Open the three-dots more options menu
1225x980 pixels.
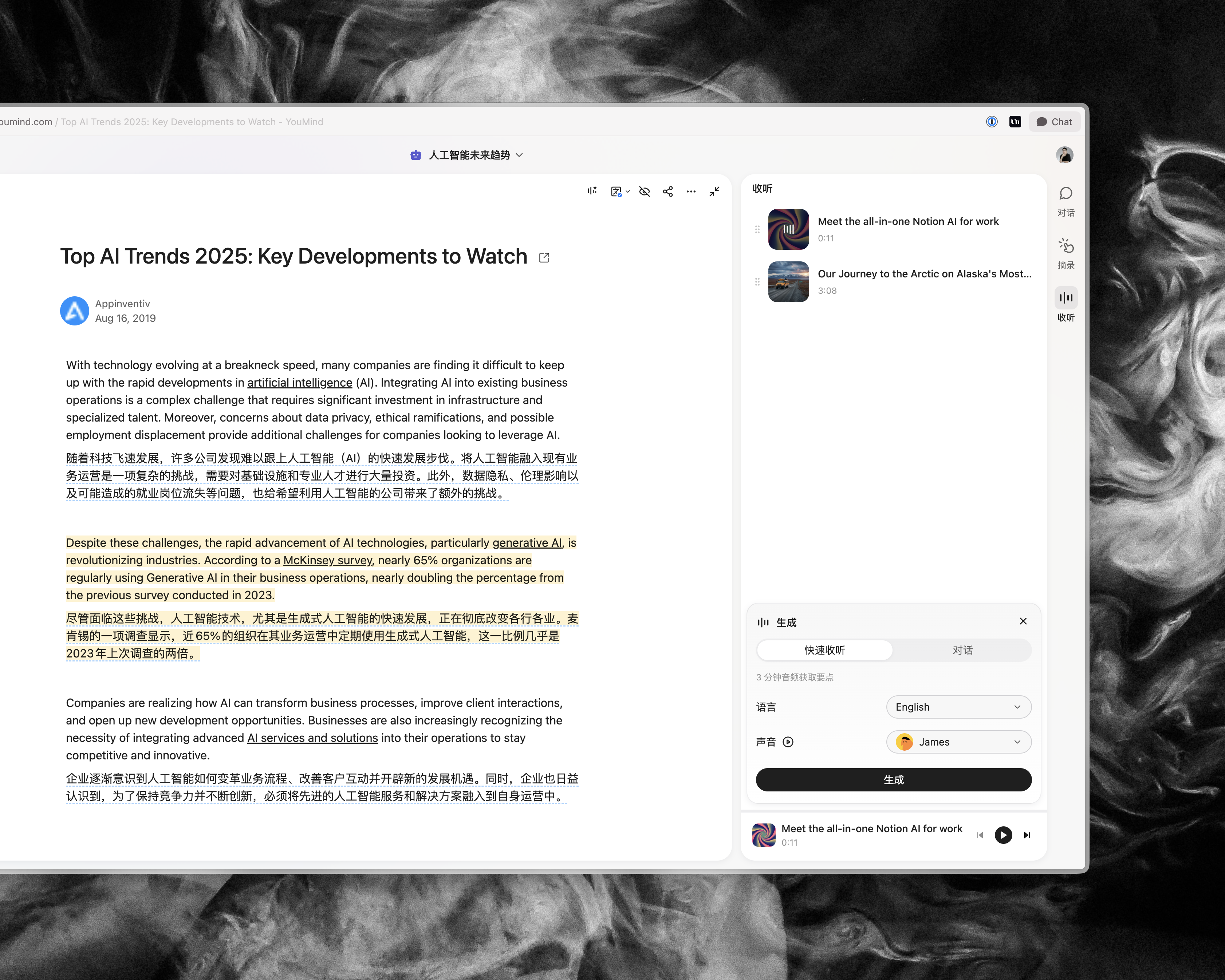[691, 191]
